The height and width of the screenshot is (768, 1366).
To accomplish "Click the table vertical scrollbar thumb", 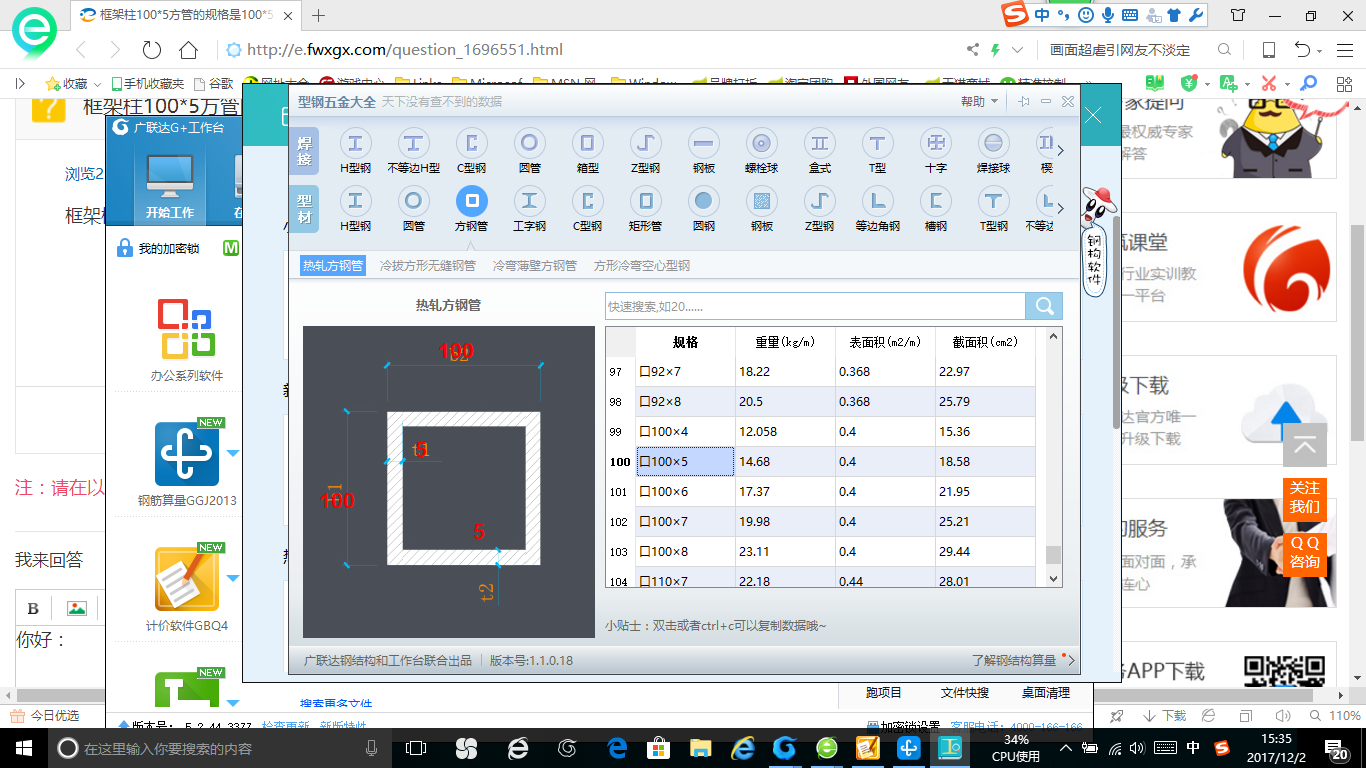I will 1053,555.
